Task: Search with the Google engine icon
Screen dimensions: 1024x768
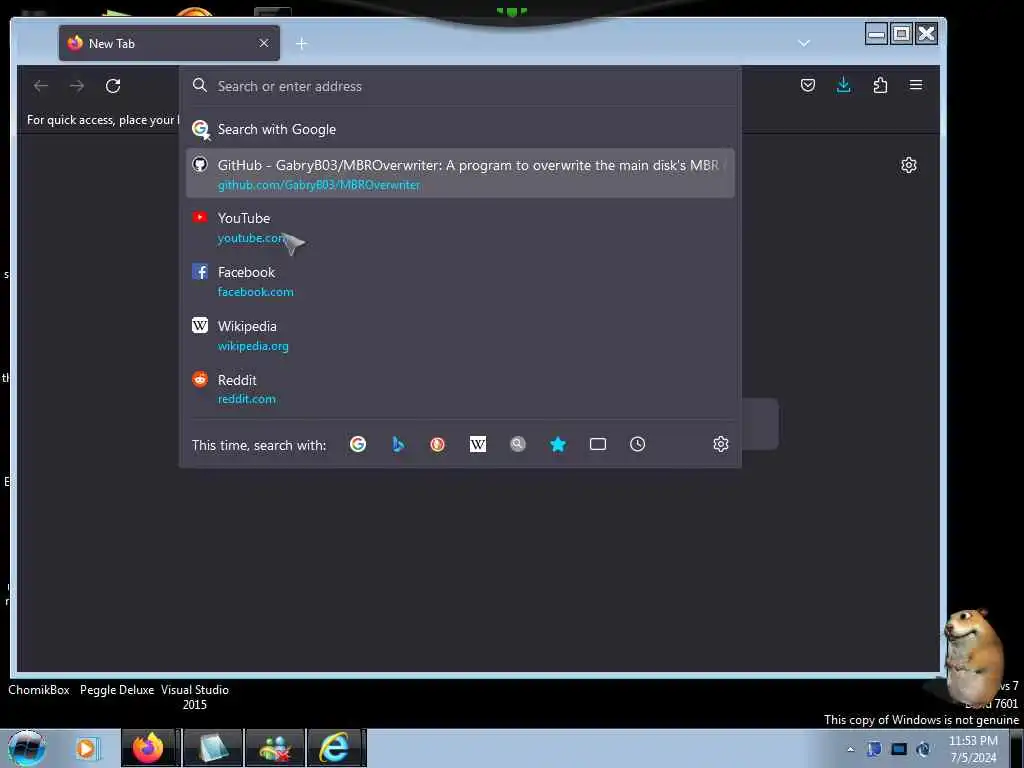Action: coord(358,444)
